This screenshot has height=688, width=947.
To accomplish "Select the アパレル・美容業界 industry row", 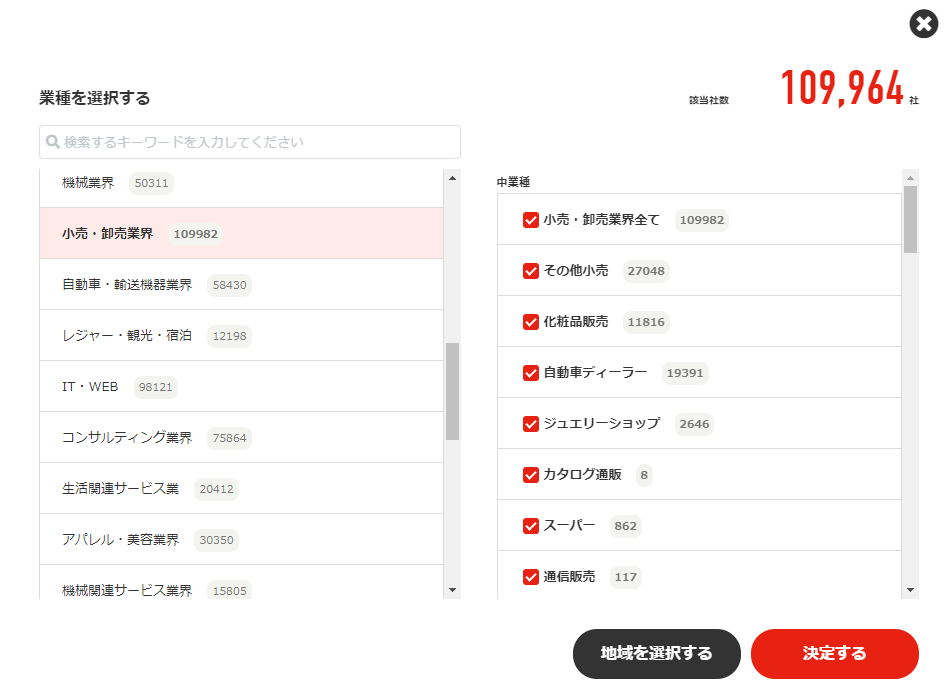I will pos(242,539).
